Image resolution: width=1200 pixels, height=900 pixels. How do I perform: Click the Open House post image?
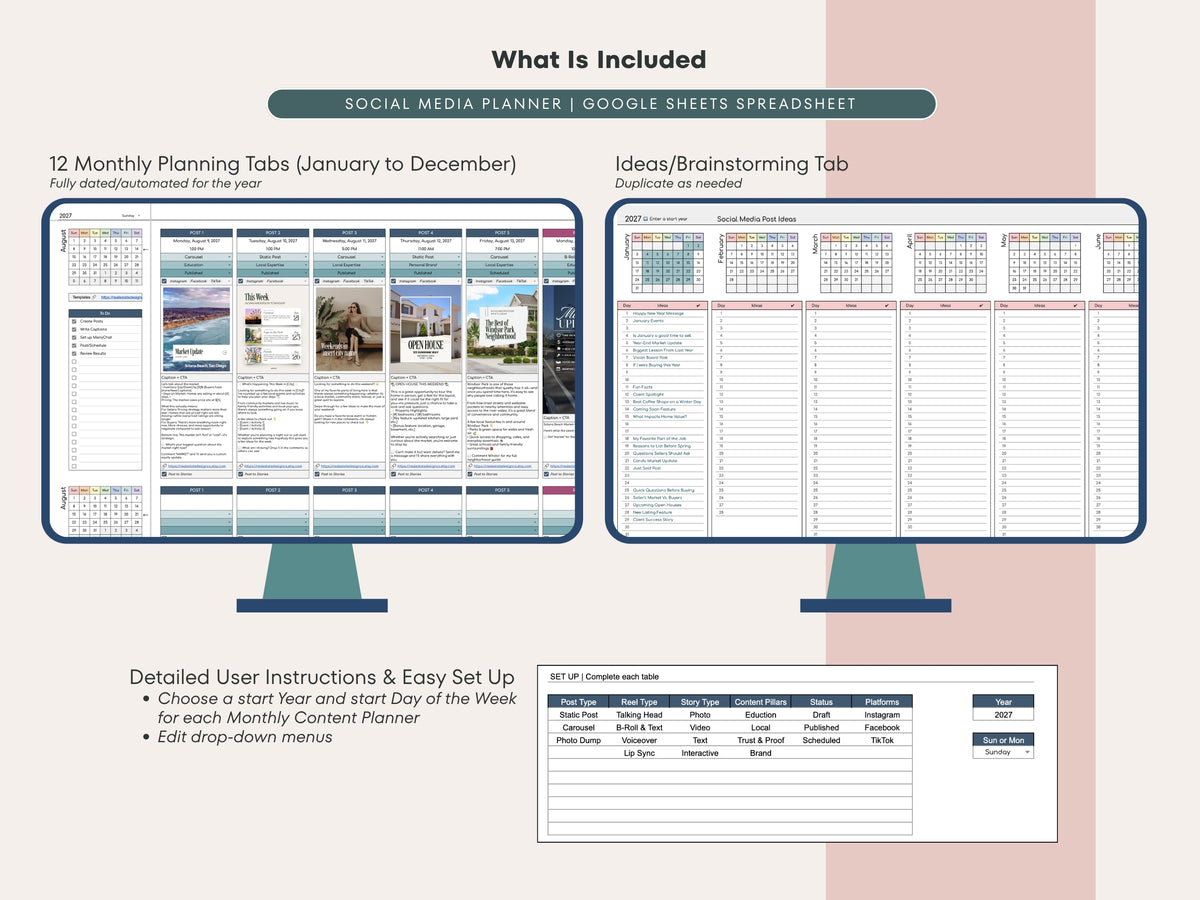coord(426,329)
